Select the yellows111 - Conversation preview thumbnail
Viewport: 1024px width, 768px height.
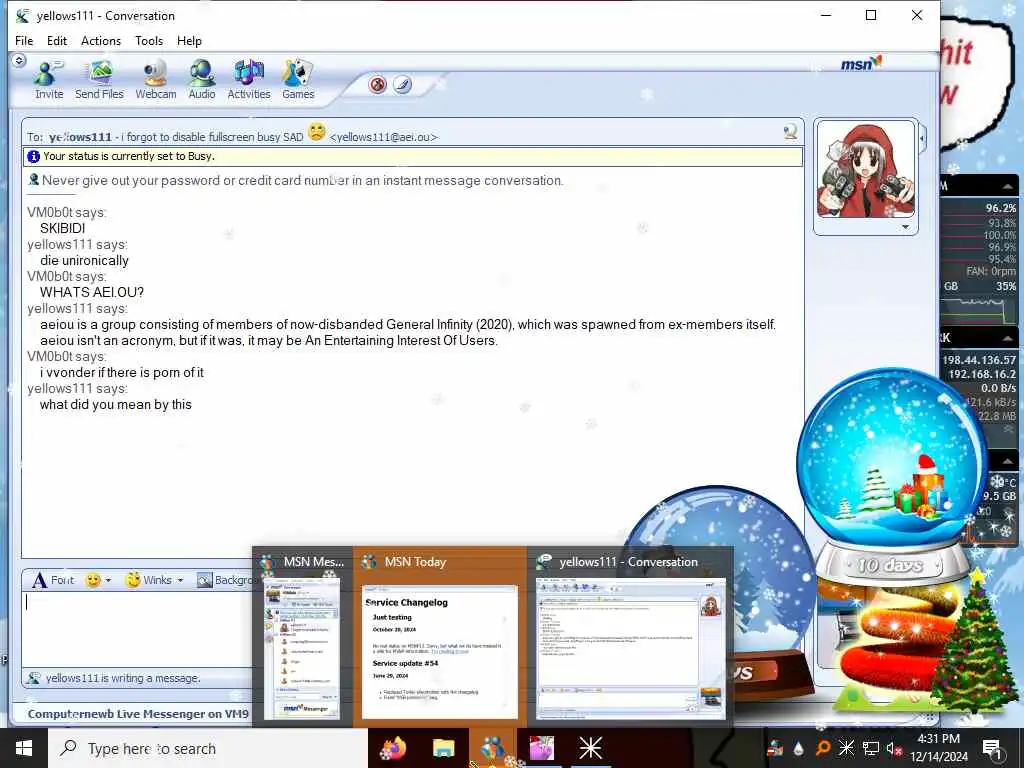tap(630, 637)
